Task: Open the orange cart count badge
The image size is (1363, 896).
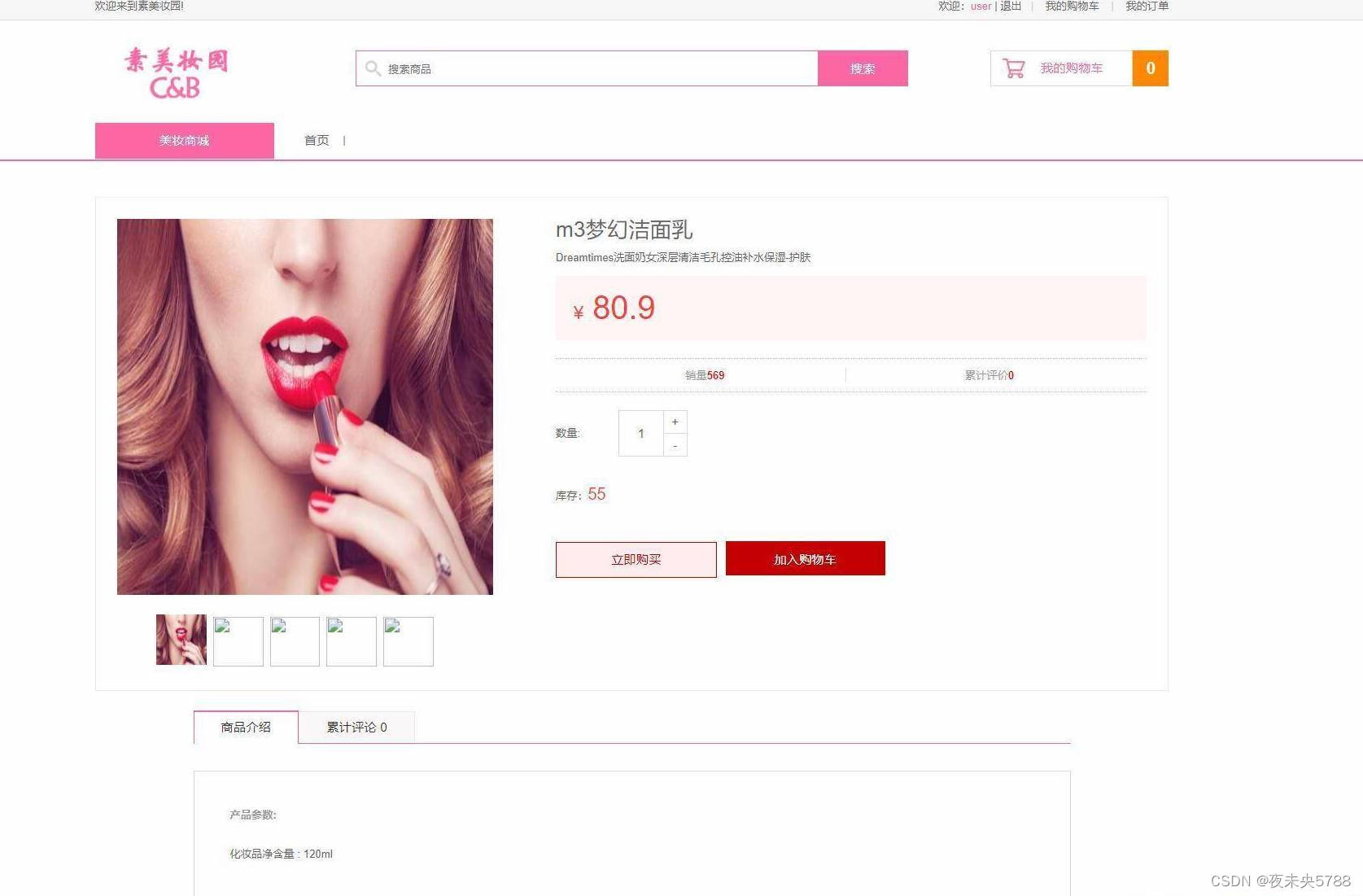Action: pyautogui.click(x=1150, y=68)
